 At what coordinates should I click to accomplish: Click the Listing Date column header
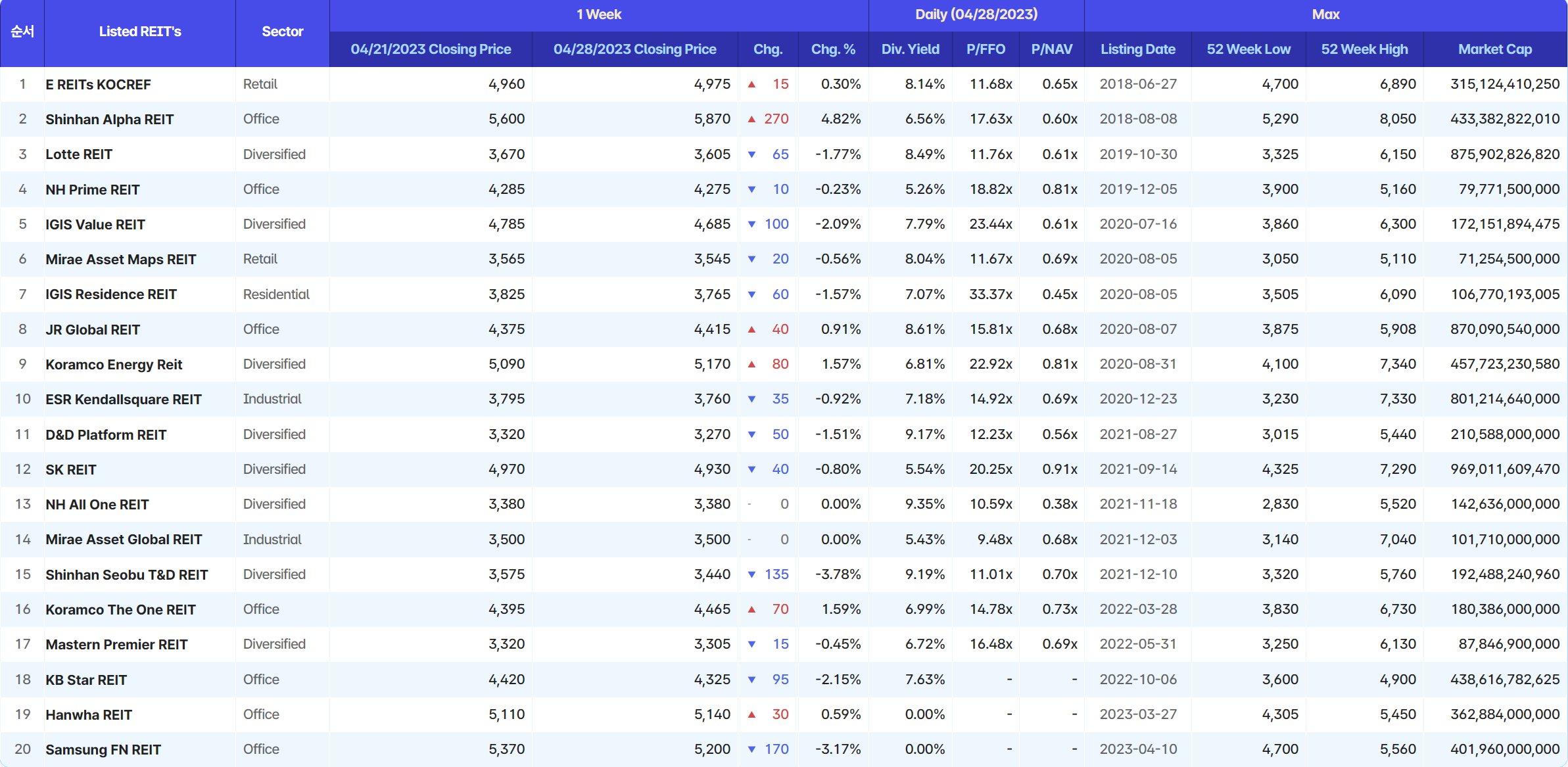pos(1138,49)
